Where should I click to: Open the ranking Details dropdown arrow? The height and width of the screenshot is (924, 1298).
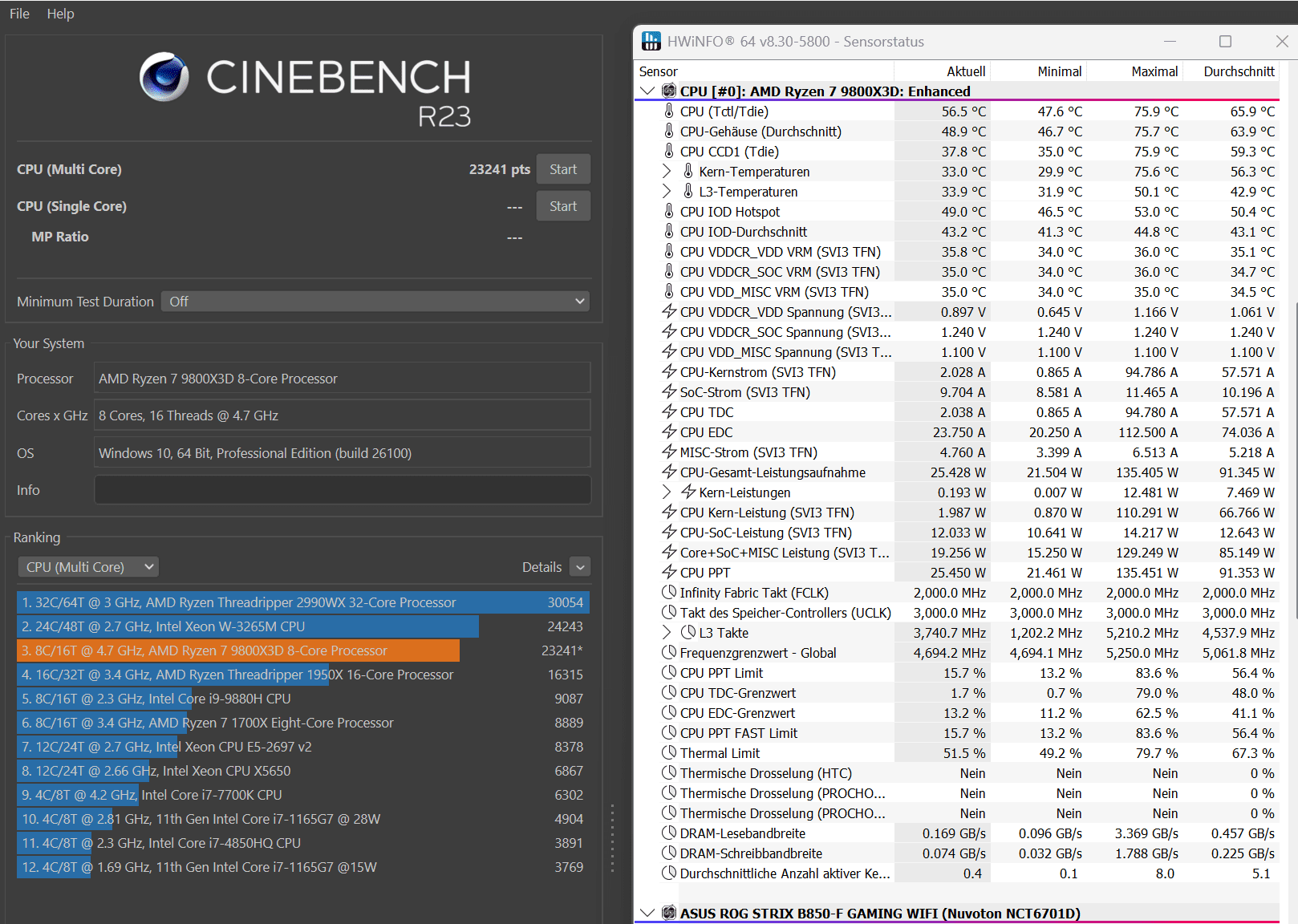[x=580, y=567]
